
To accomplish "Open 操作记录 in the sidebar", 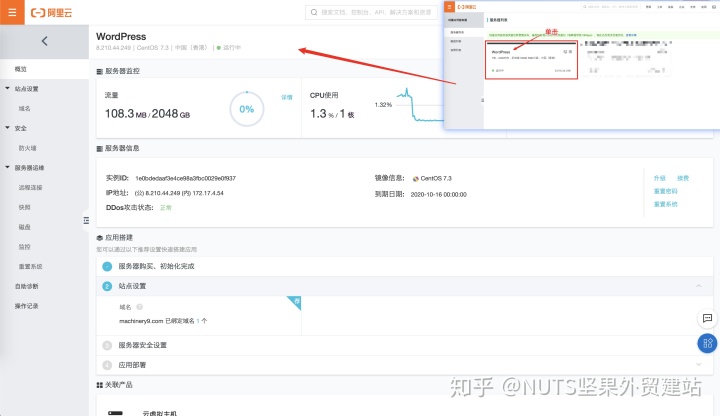I will pos(27,306).
